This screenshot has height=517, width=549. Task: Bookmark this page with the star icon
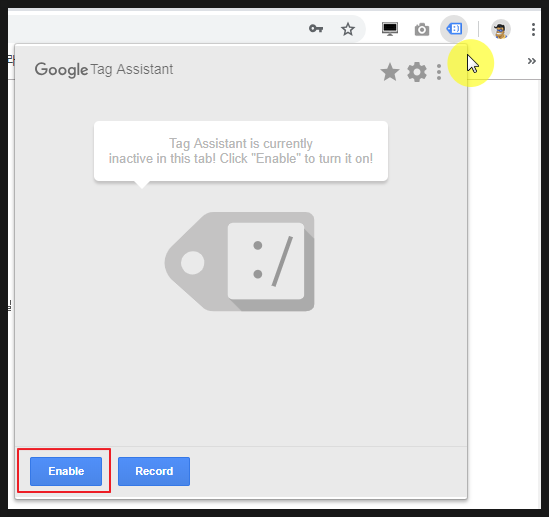click(x=348, y=29)
